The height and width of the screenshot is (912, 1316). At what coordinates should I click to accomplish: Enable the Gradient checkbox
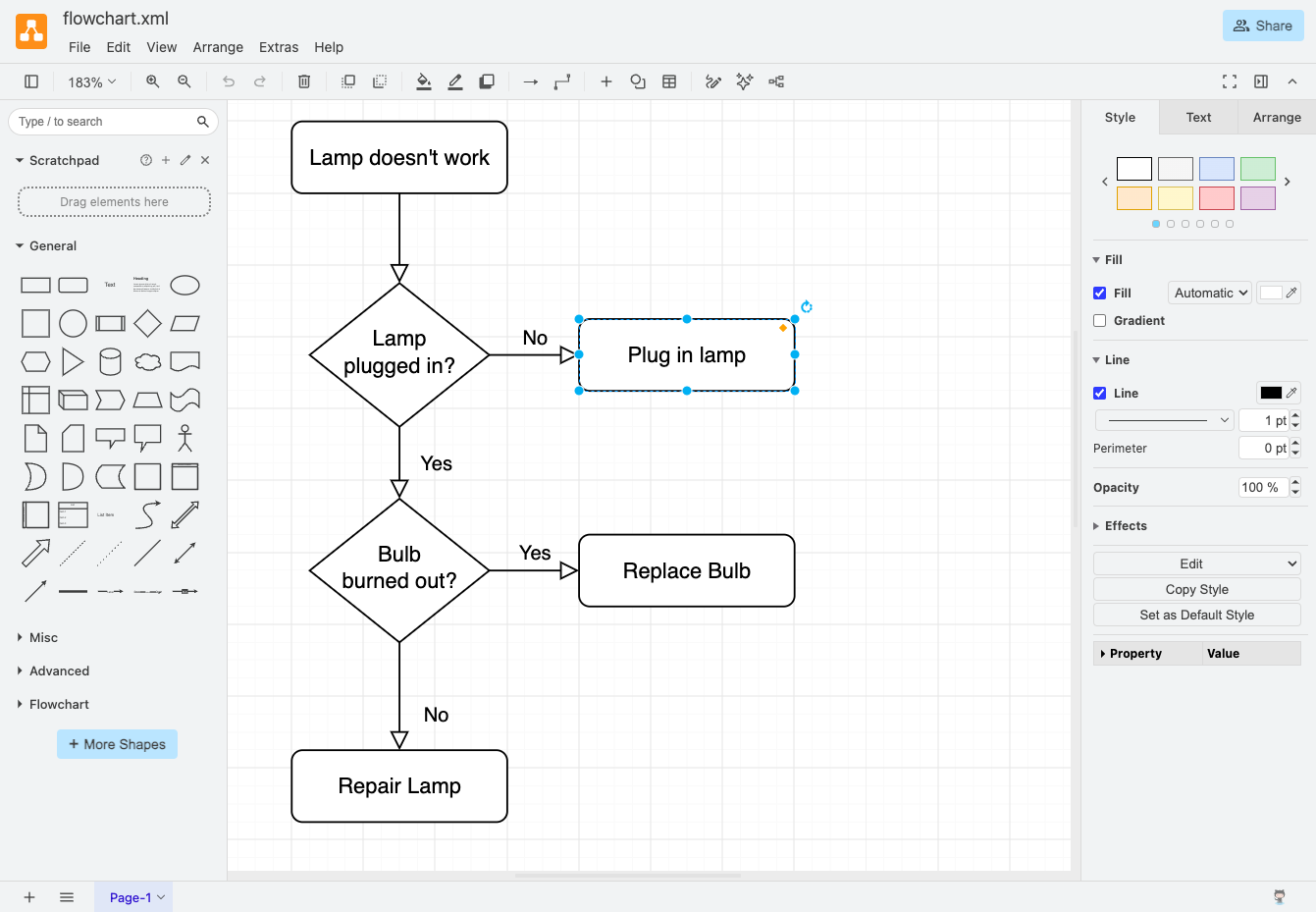coord(1100,320)
